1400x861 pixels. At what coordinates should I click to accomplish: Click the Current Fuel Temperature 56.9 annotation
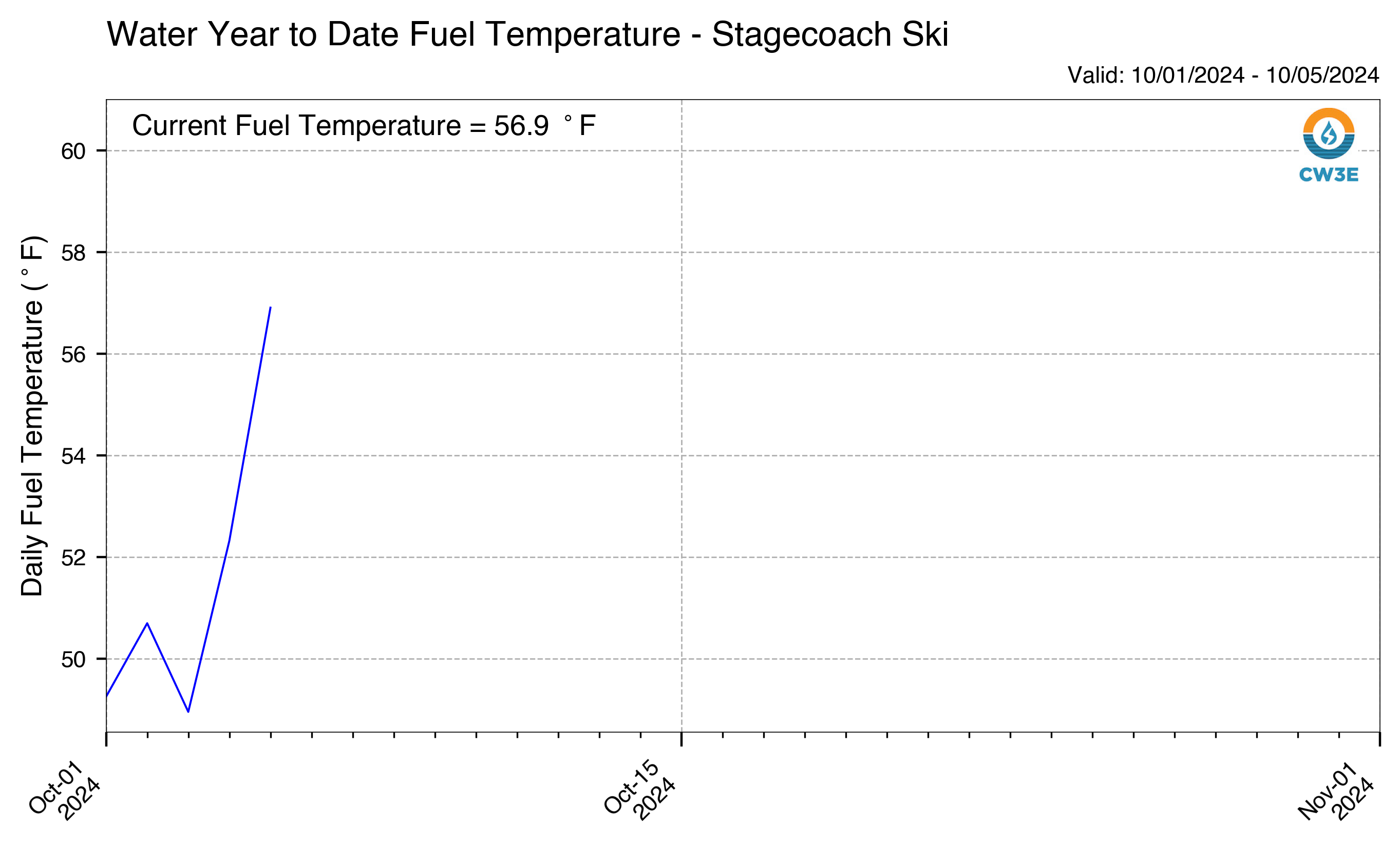364,125
